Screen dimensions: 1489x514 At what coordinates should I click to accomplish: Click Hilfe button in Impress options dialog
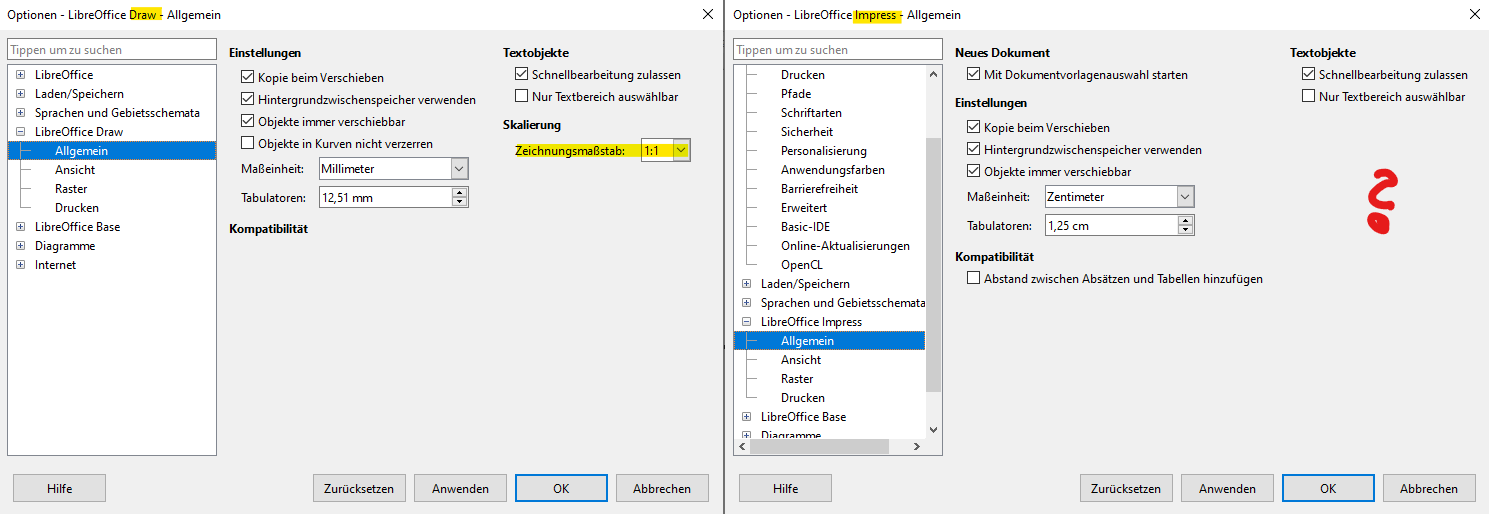coord(785,488)
